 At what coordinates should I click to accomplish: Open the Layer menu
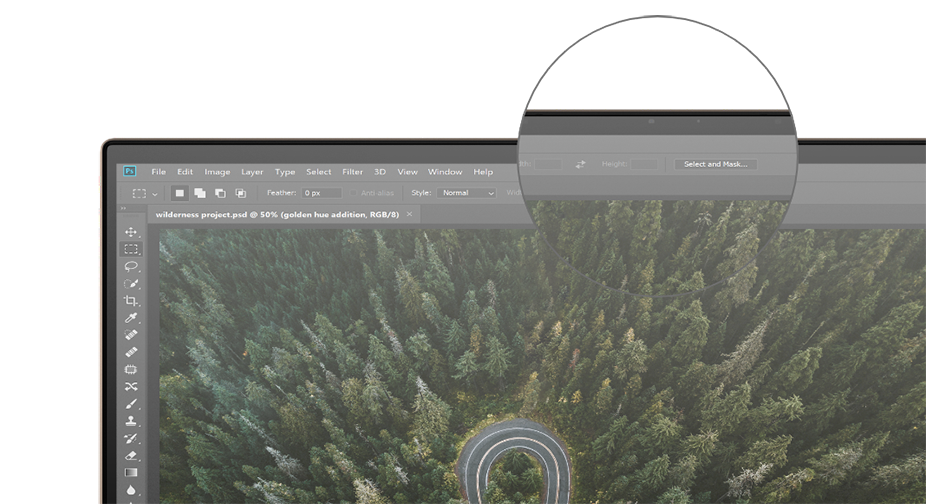pyautogui.click(x=252, y=172)
